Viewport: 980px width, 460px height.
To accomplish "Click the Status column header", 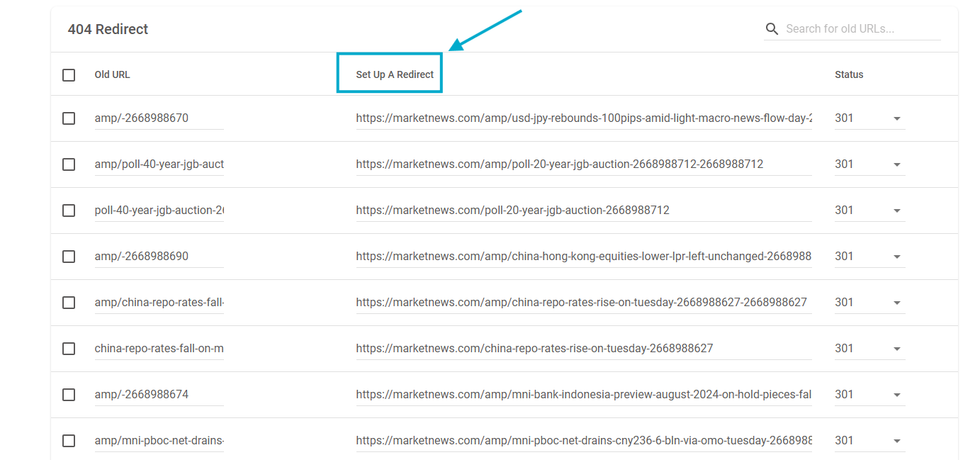I will pyautogui.click(x=848, y=75).
